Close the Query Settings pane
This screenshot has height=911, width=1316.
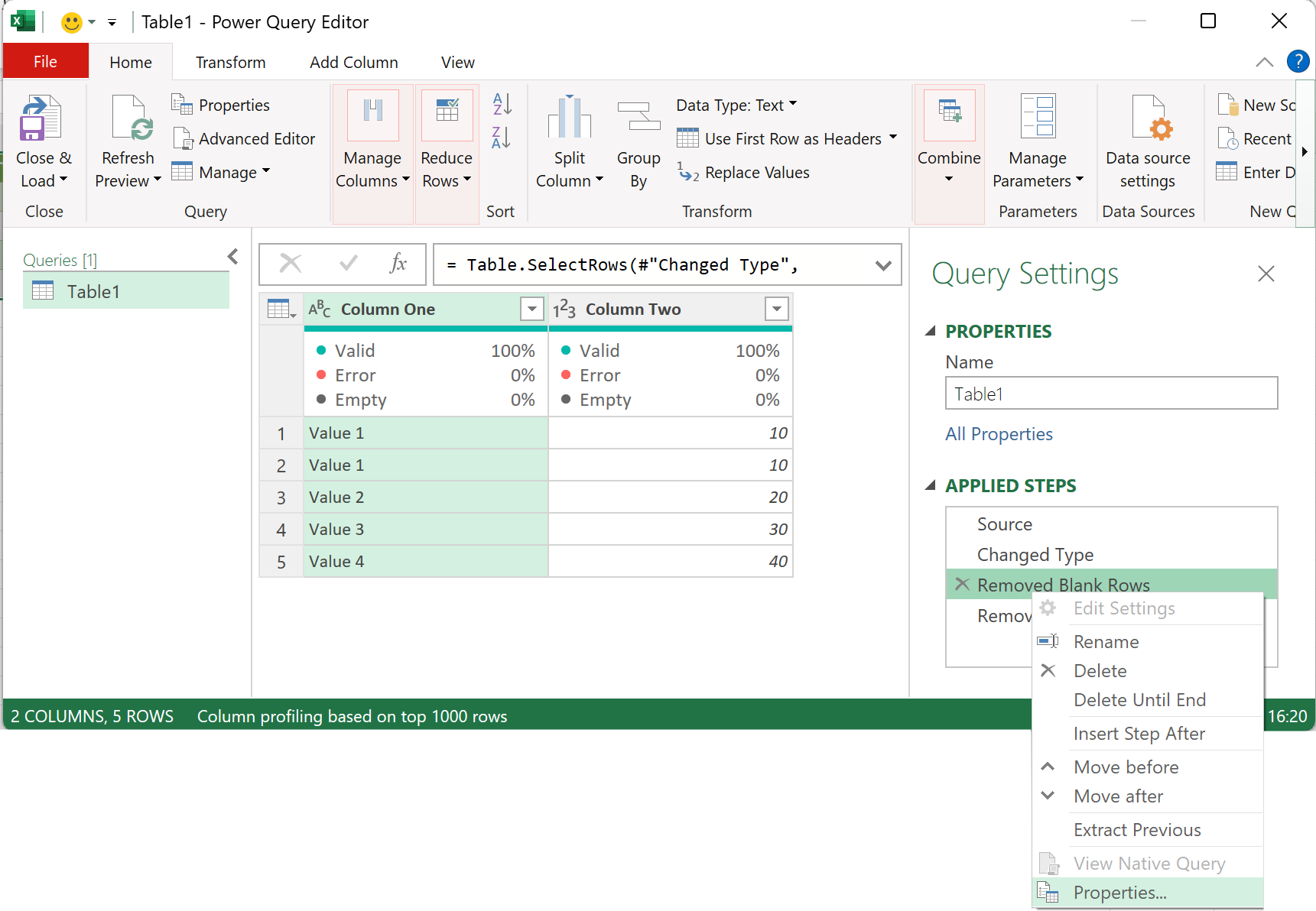(x=1266, y=274)
